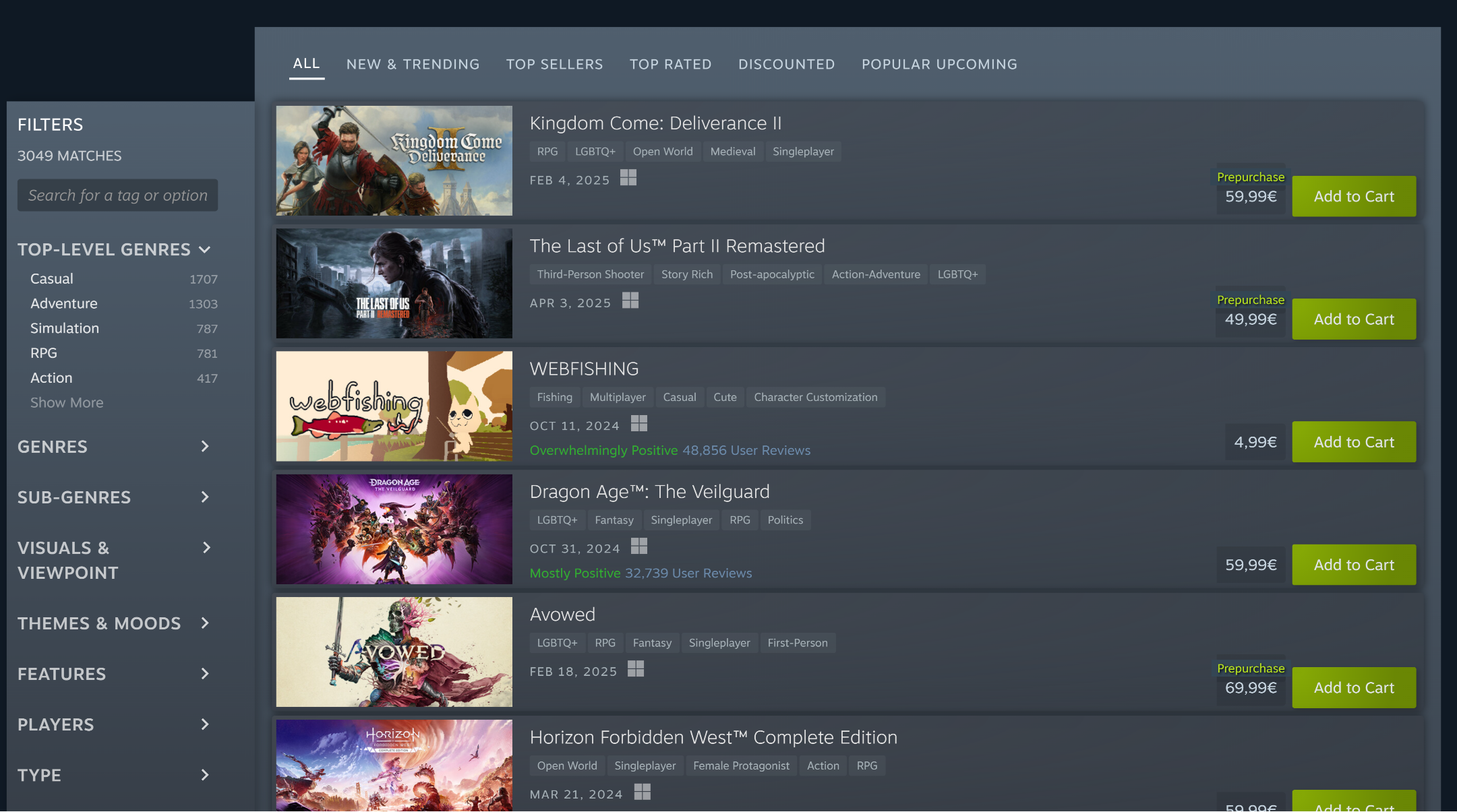The height and width of the screenshot is (812, 1457).
Task: Open WEBFISHING 48,856 User Reviews
Action: point(746,450)
